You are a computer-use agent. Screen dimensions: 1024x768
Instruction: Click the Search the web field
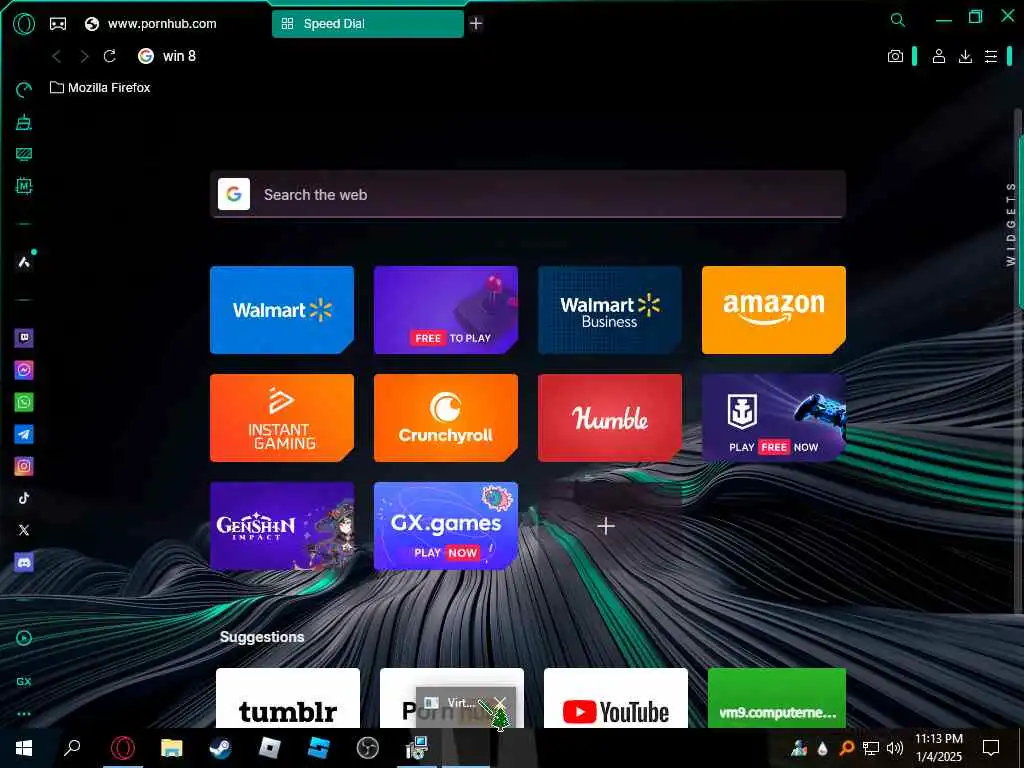coord(528,195)
